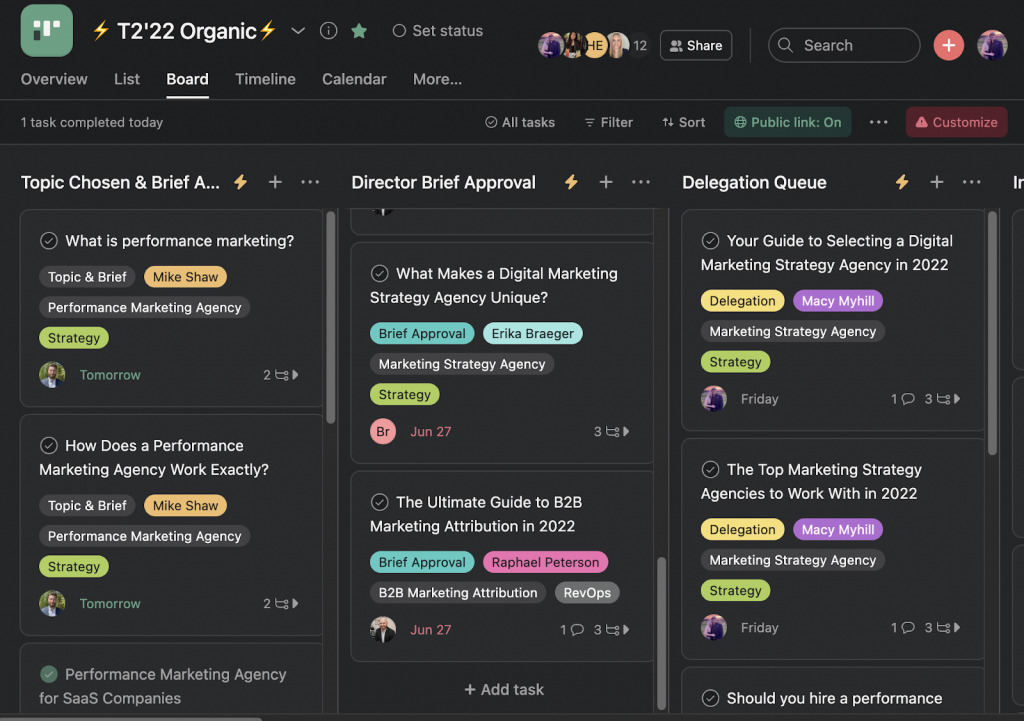Click assignee avatar on 'Your Guide to Selecting' card

click(x=714, y=399)
